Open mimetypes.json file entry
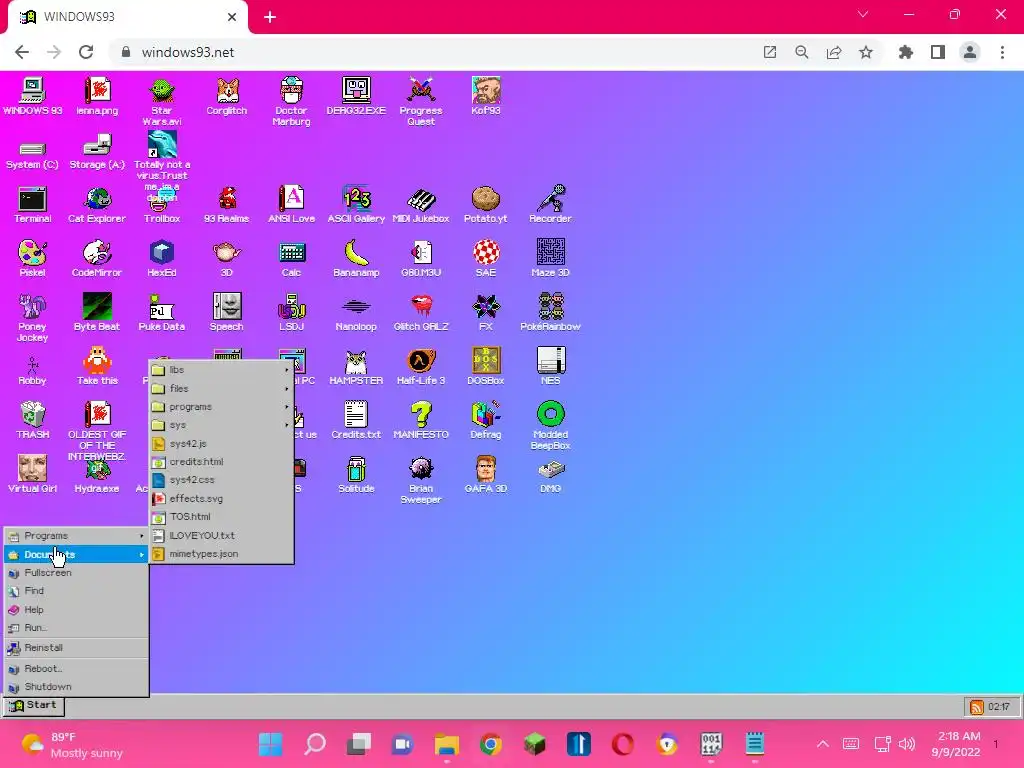This screenshot has width=1024, height=768. point(221,553)
